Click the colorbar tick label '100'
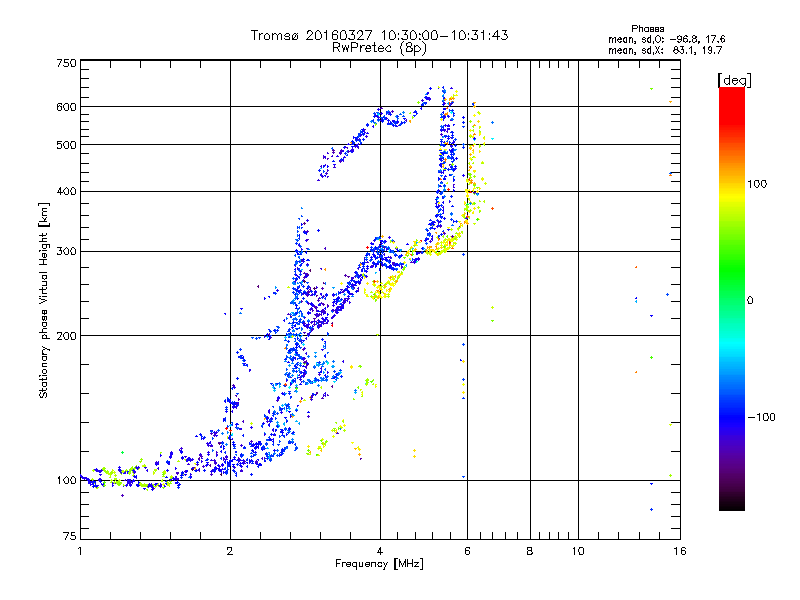 [x=757, y=184]
